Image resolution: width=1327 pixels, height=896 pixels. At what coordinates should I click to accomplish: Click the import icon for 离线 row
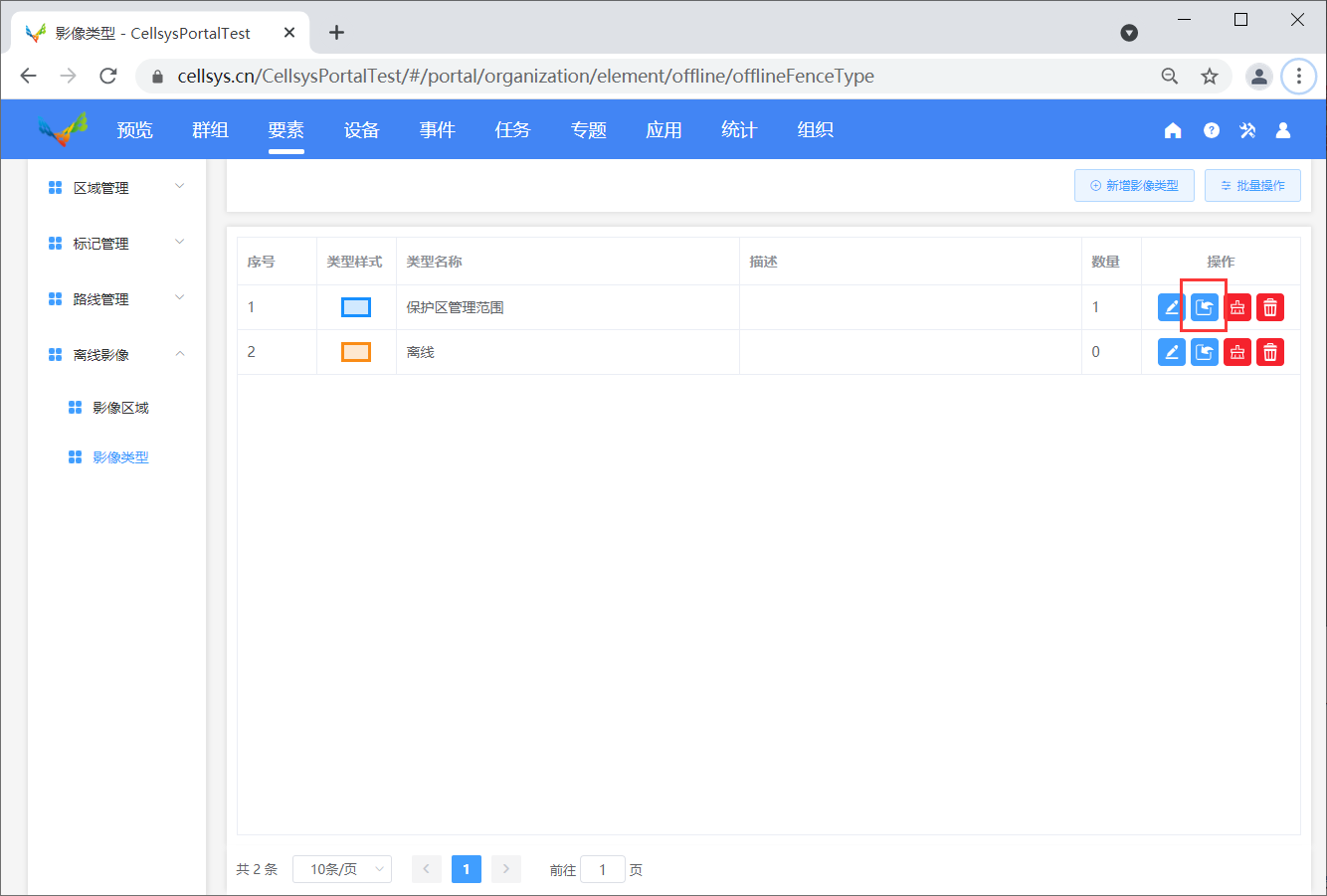pyautogui.click(x=1205, y=352)
